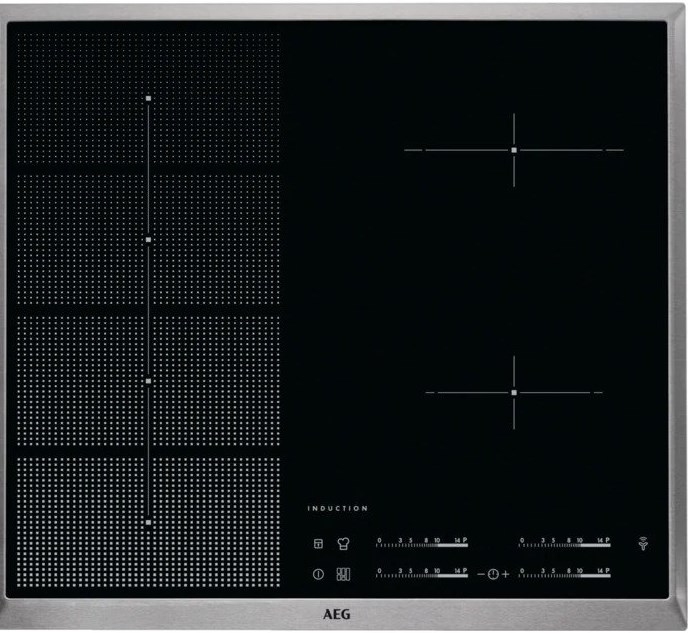Tap the flexible bridge zone symbol
Viewport: 688px width, 633px height.
343,574
